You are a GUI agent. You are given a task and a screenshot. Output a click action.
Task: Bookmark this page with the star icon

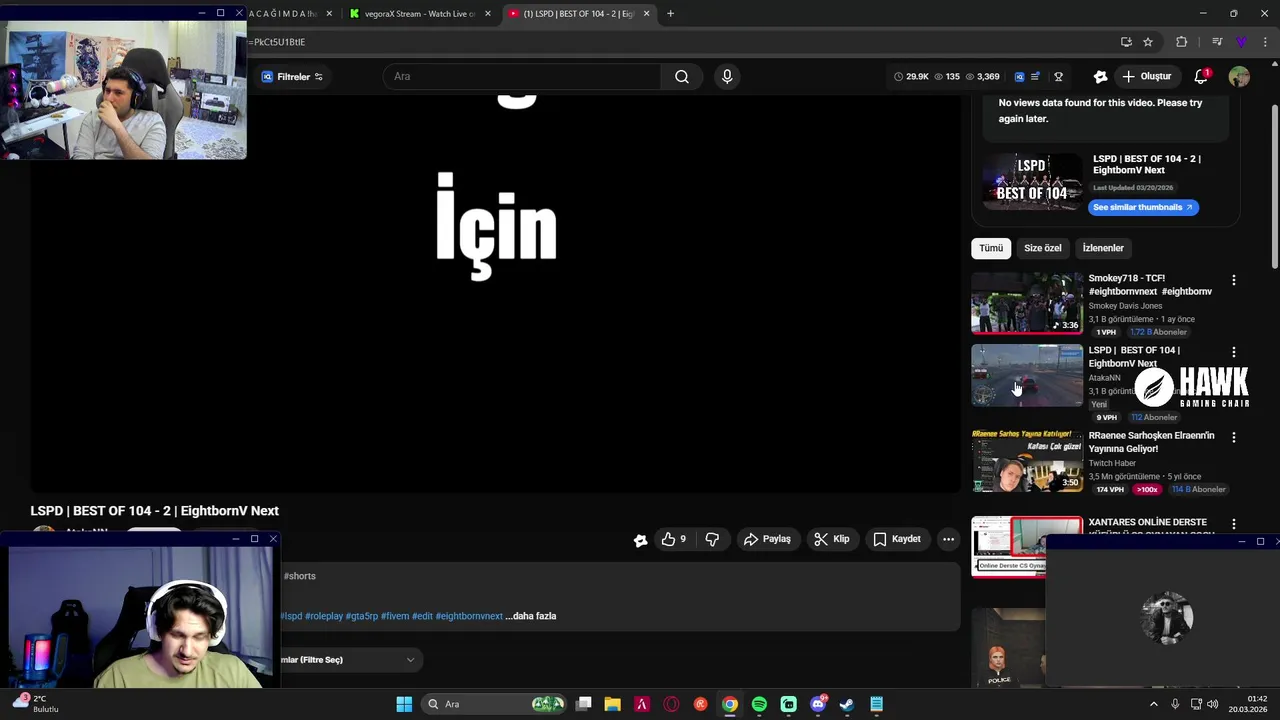pos(1148,42)
